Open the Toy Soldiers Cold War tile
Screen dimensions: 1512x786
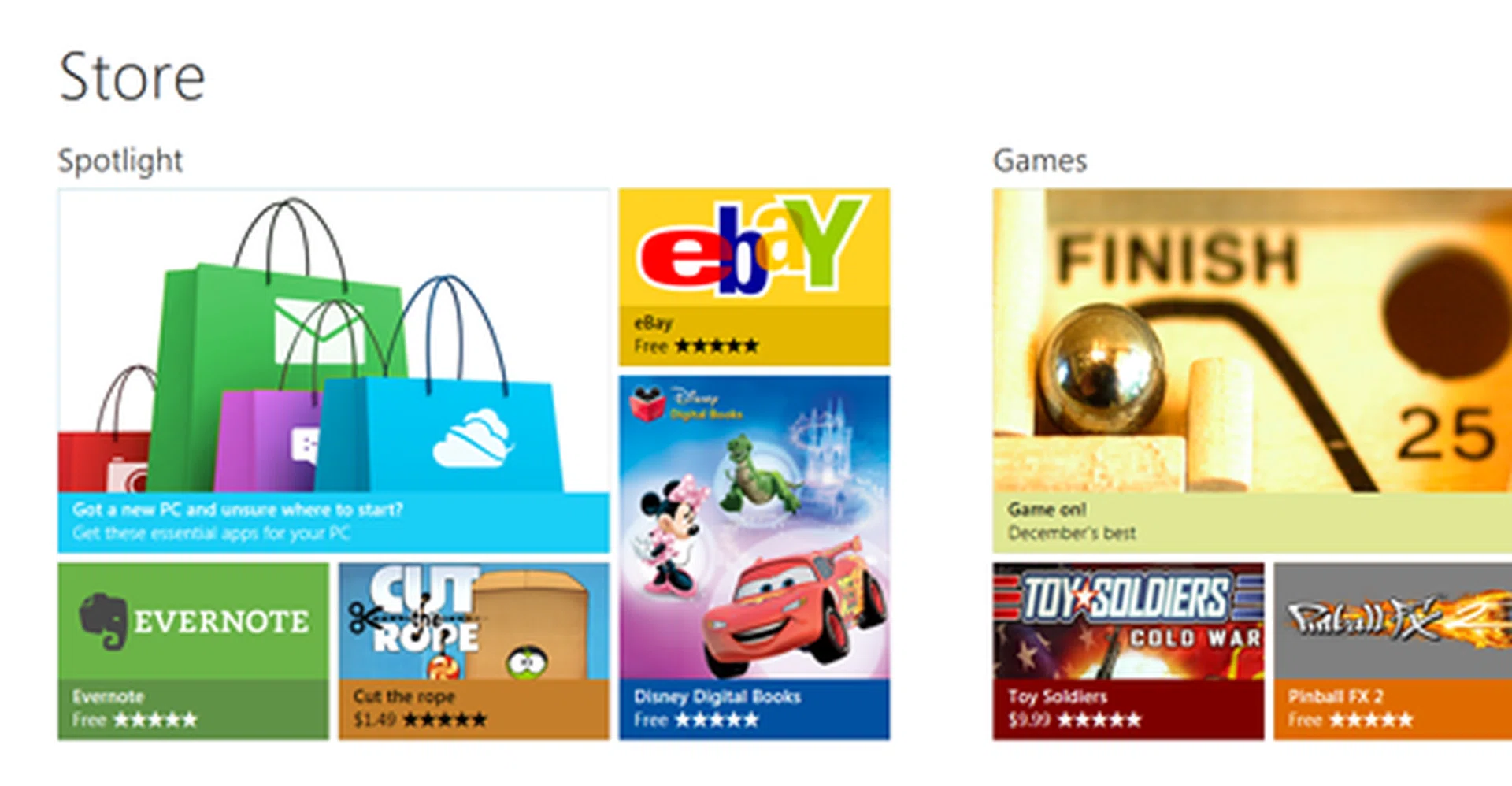click(x=1128, y=651)
